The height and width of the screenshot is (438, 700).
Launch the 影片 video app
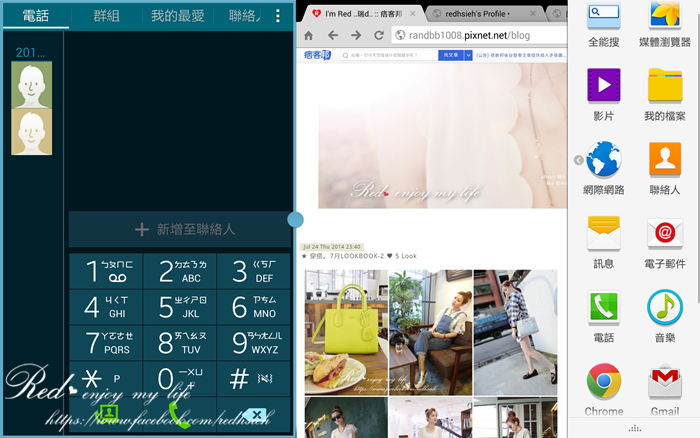[x=604, y=95]
